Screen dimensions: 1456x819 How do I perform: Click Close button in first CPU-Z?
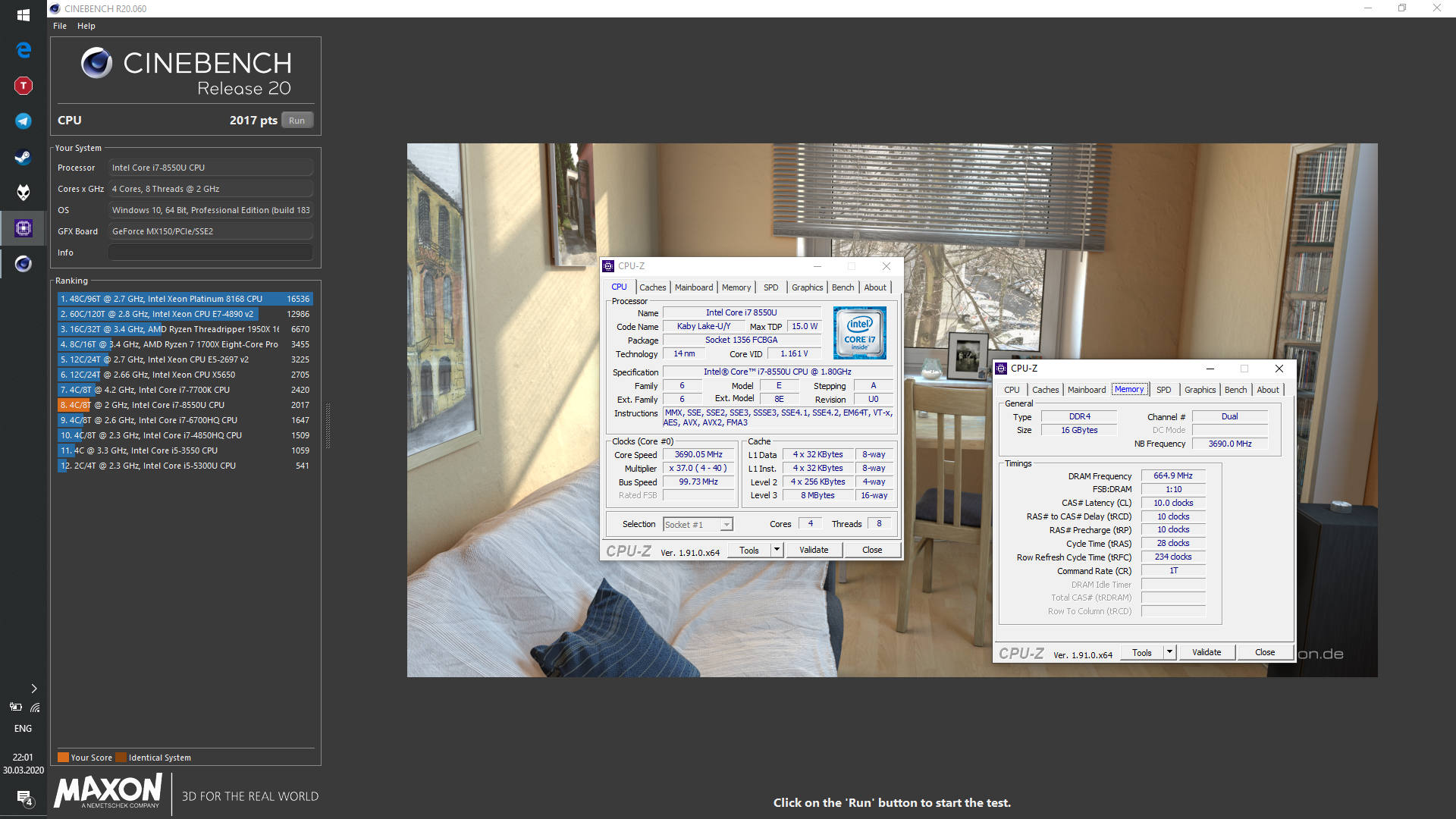[872, 551]
